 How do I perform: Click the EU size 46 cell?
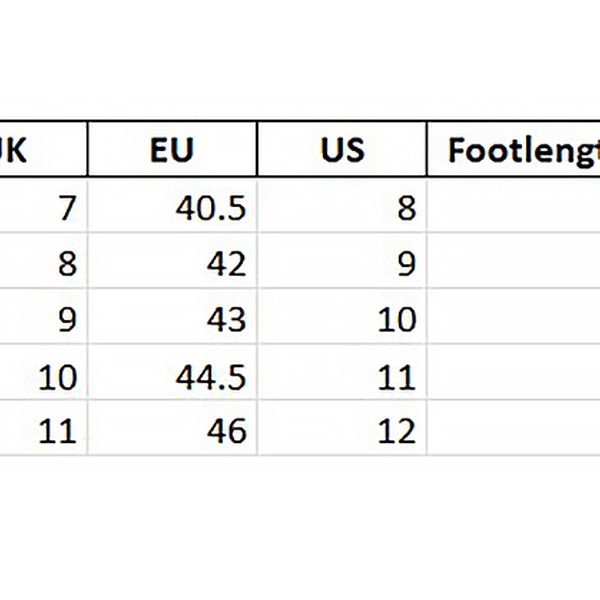tap(172, 430)
